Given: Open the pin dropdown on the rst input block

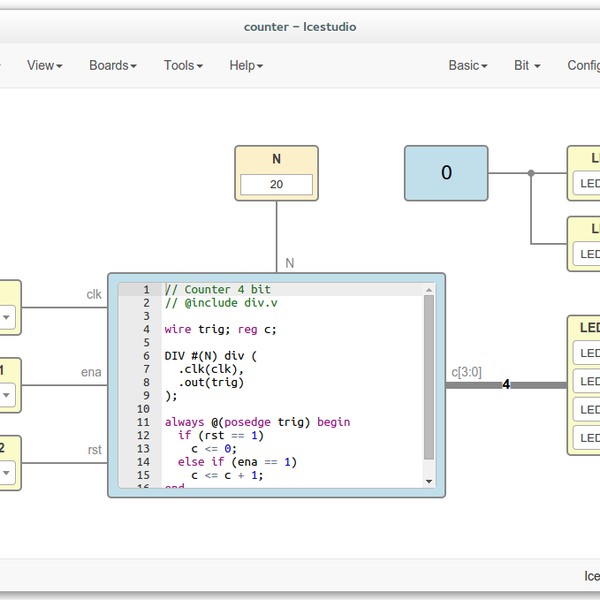Looking at the screenshot, I should (x=6, y=473).
